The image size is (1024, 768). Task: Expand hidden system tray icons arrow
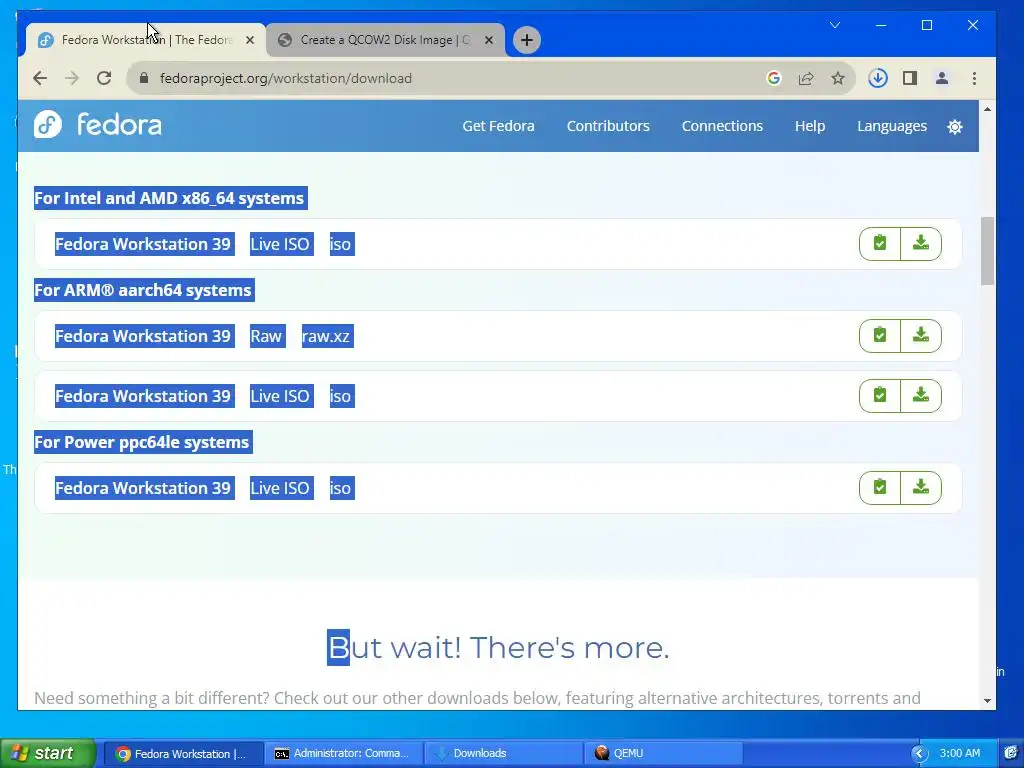point(920,754)
